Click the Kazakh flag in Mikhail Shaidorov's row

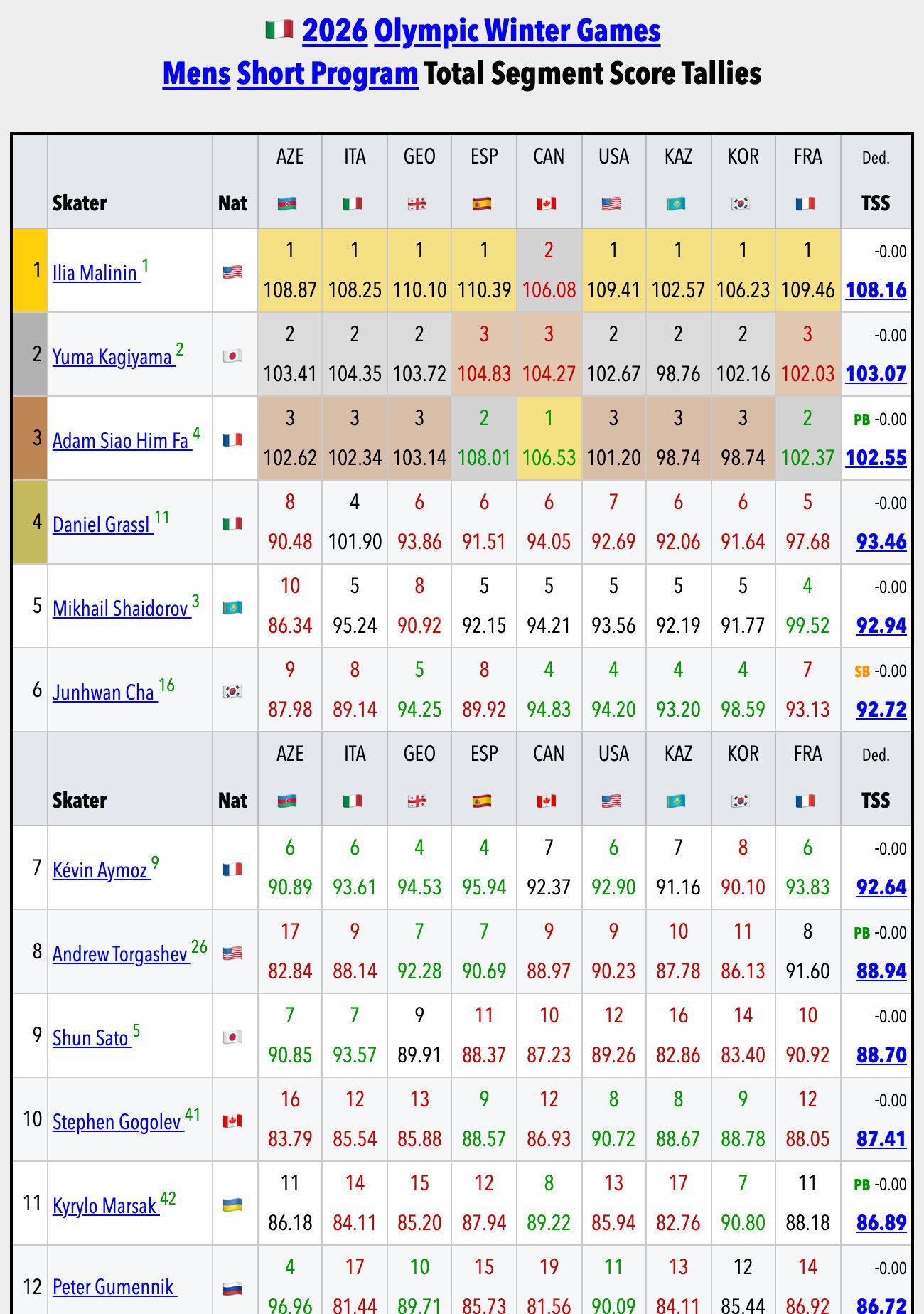pyautogui.click(x=232, y=607)
